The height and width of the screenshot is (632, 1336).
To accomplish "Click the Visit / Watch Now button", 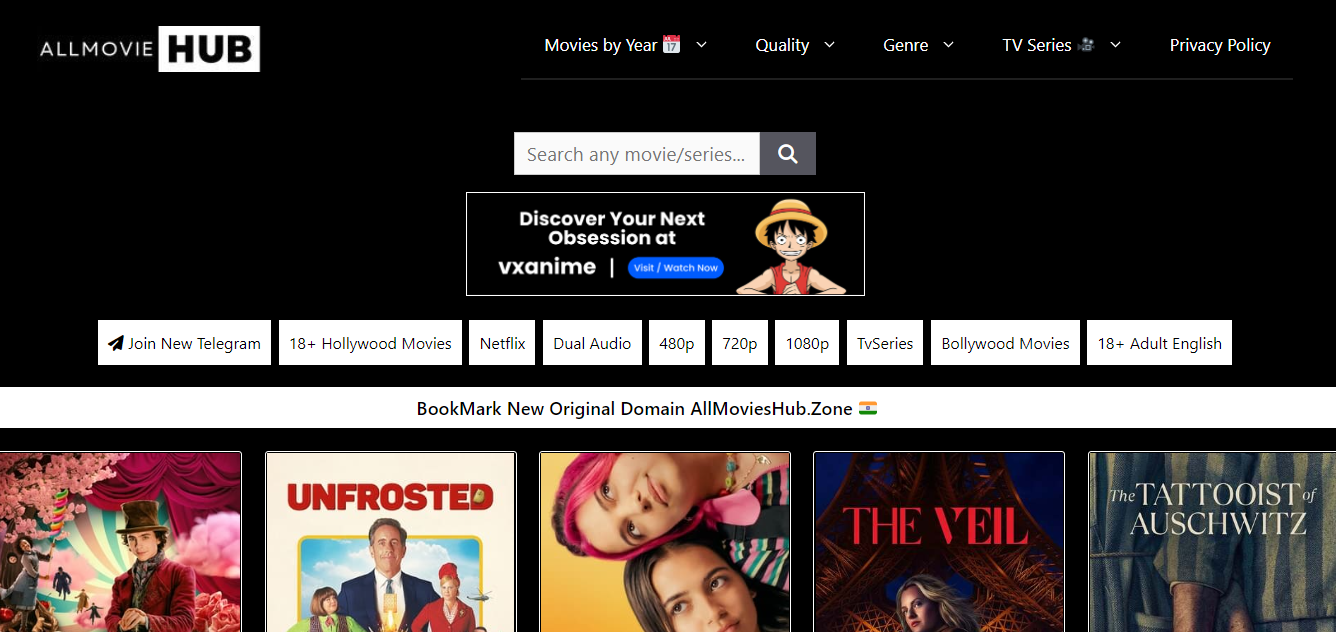I will (676, 268).
